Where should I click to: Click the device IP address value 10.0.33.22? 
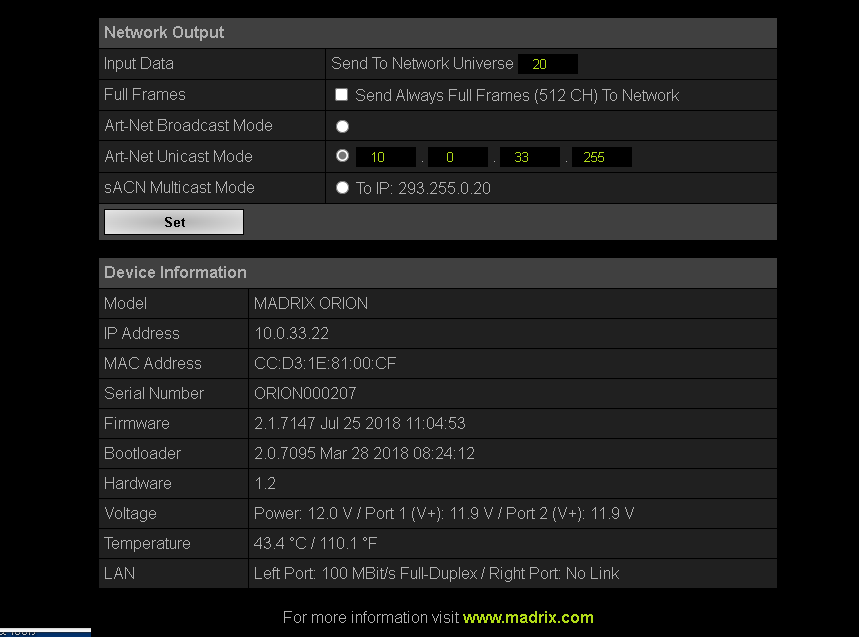[x=291, y=334]
